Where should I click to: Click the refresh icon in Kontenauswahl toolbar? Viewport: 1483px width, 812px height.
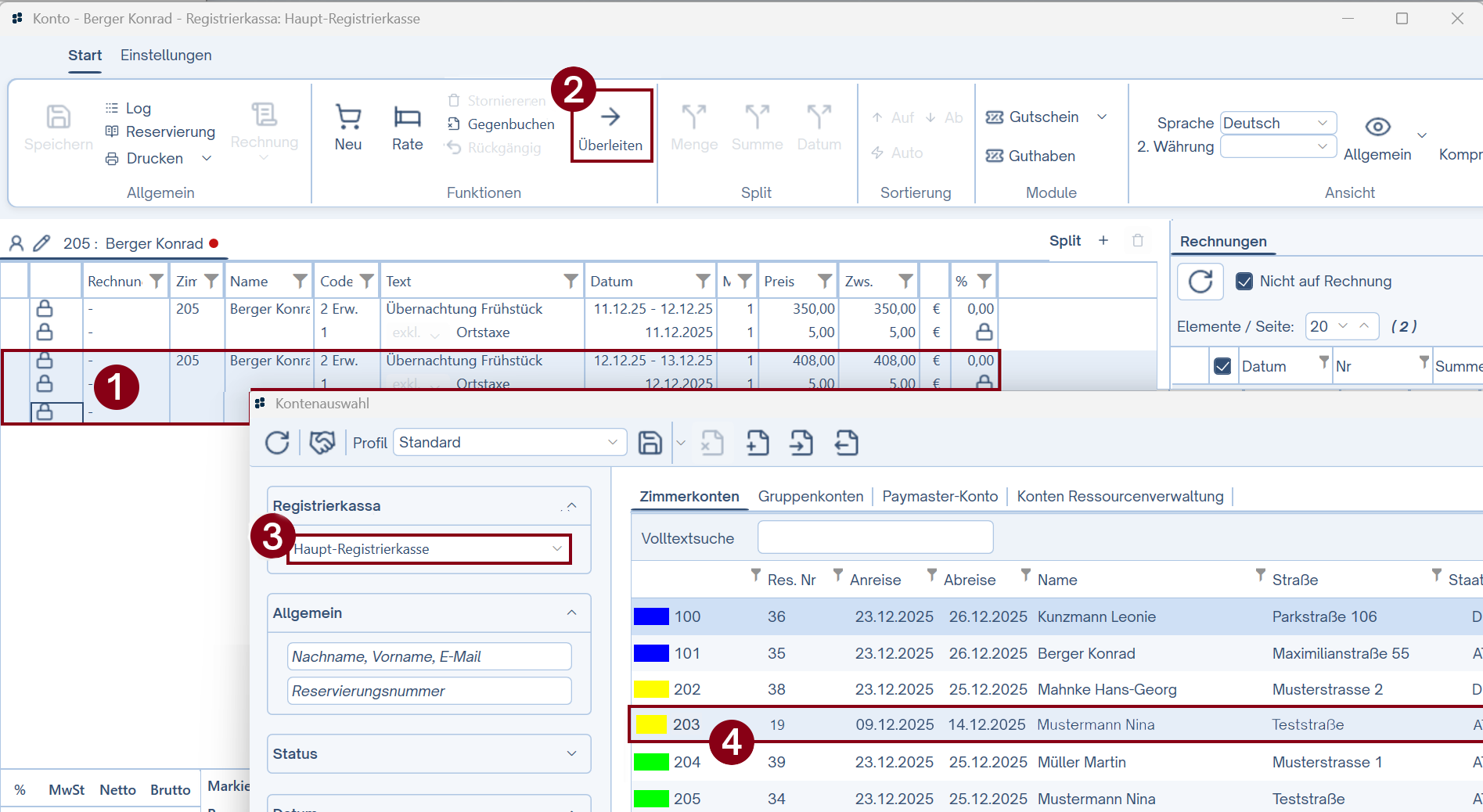coord(277,443)
